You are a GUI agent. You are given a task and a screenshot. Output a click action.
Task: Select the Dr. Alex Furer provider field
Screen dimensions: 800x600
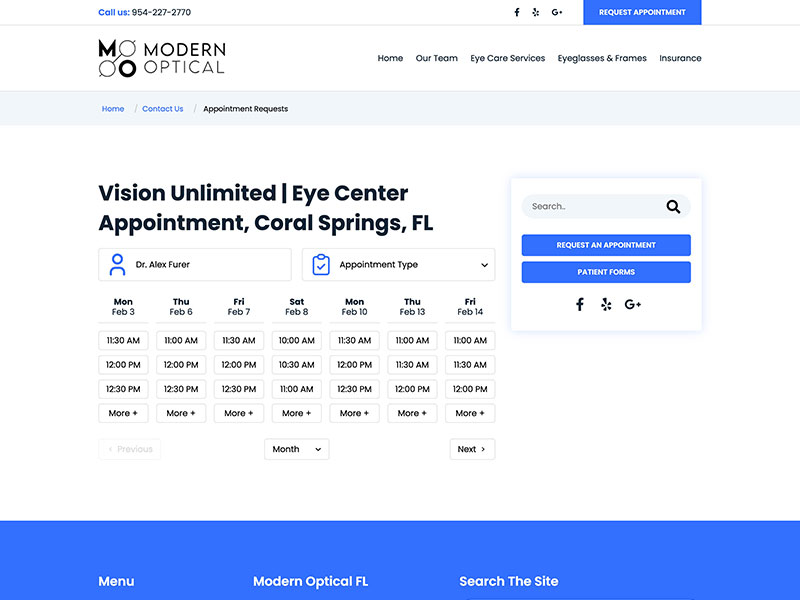tap(195, 265)
